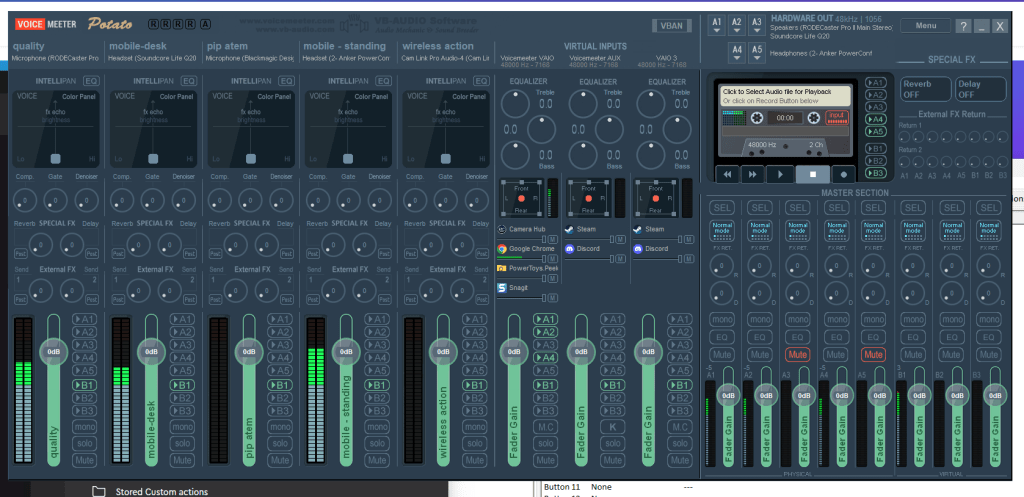Enable A1 bus on mobile-desk strip

pyautogui.click(x=182, y=319)
